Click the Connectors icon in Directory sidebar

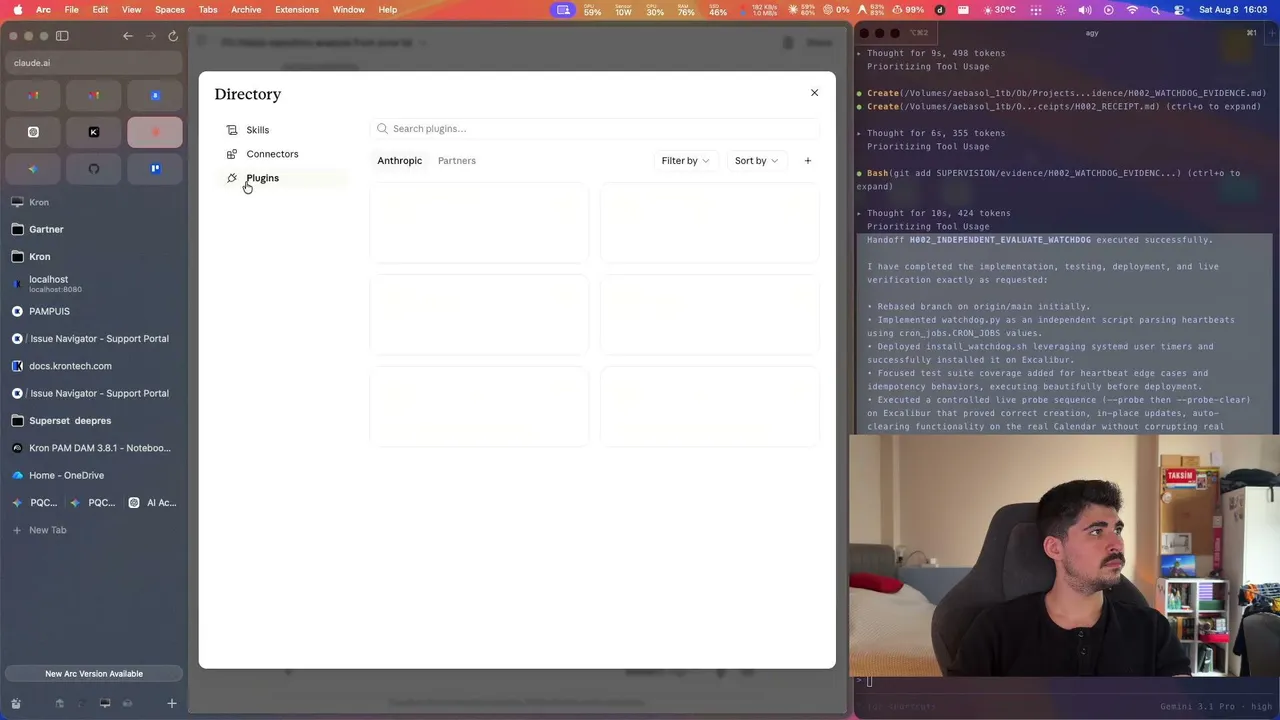pyautogui.click(x=232, y=154)
